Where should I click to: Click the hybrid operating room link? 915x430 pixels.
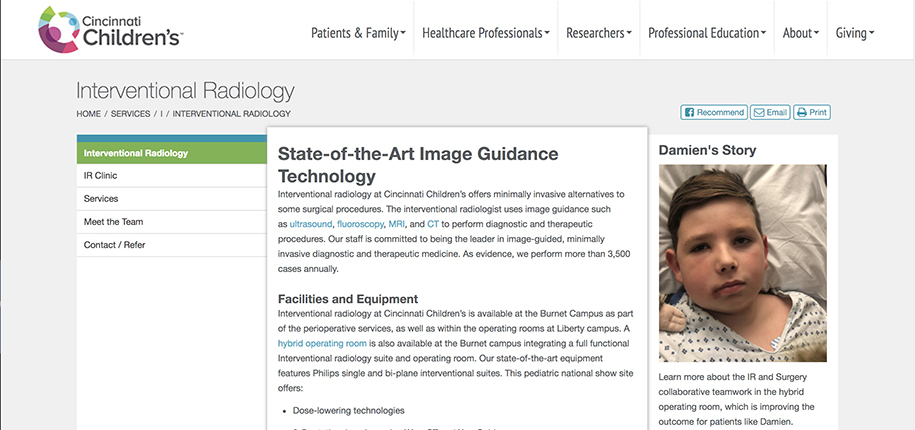(x=315, y=343)
